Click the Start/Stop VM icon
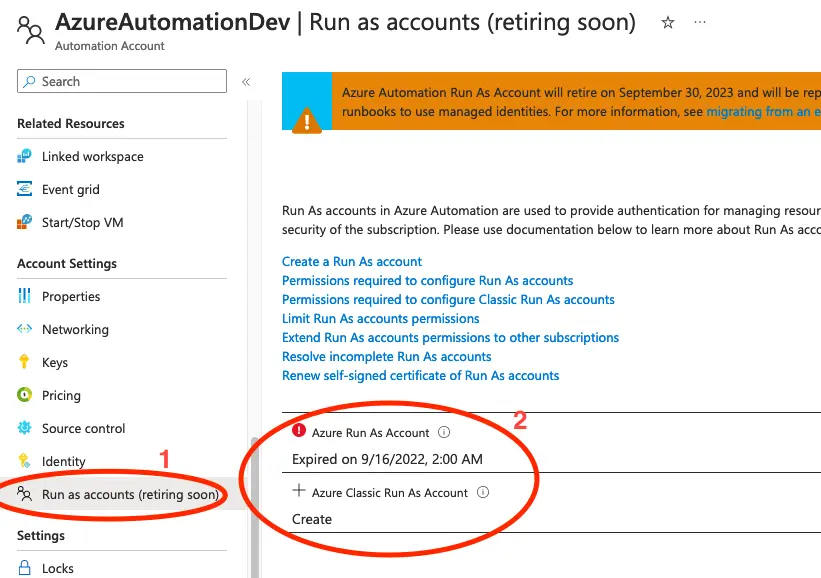Viewport: 821px width, 578px height. (25, 223)
